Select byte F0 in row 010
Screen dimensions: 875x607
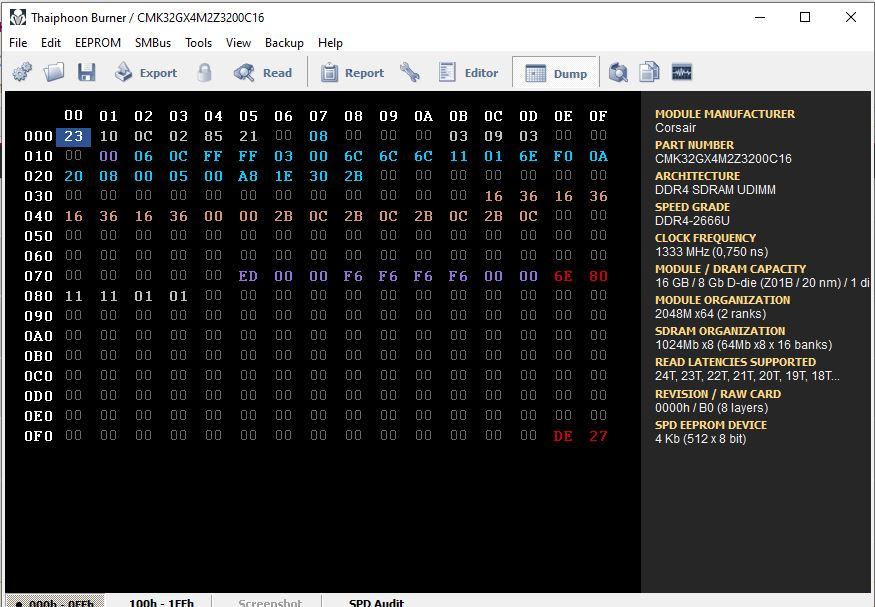click(x=563, y=156)
